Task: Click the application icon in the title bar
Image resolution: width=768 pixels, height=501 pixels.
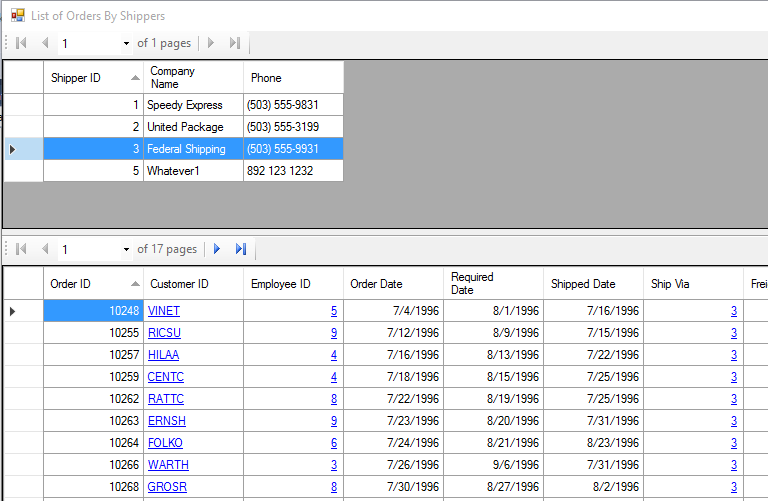Action: click(18, 16)
